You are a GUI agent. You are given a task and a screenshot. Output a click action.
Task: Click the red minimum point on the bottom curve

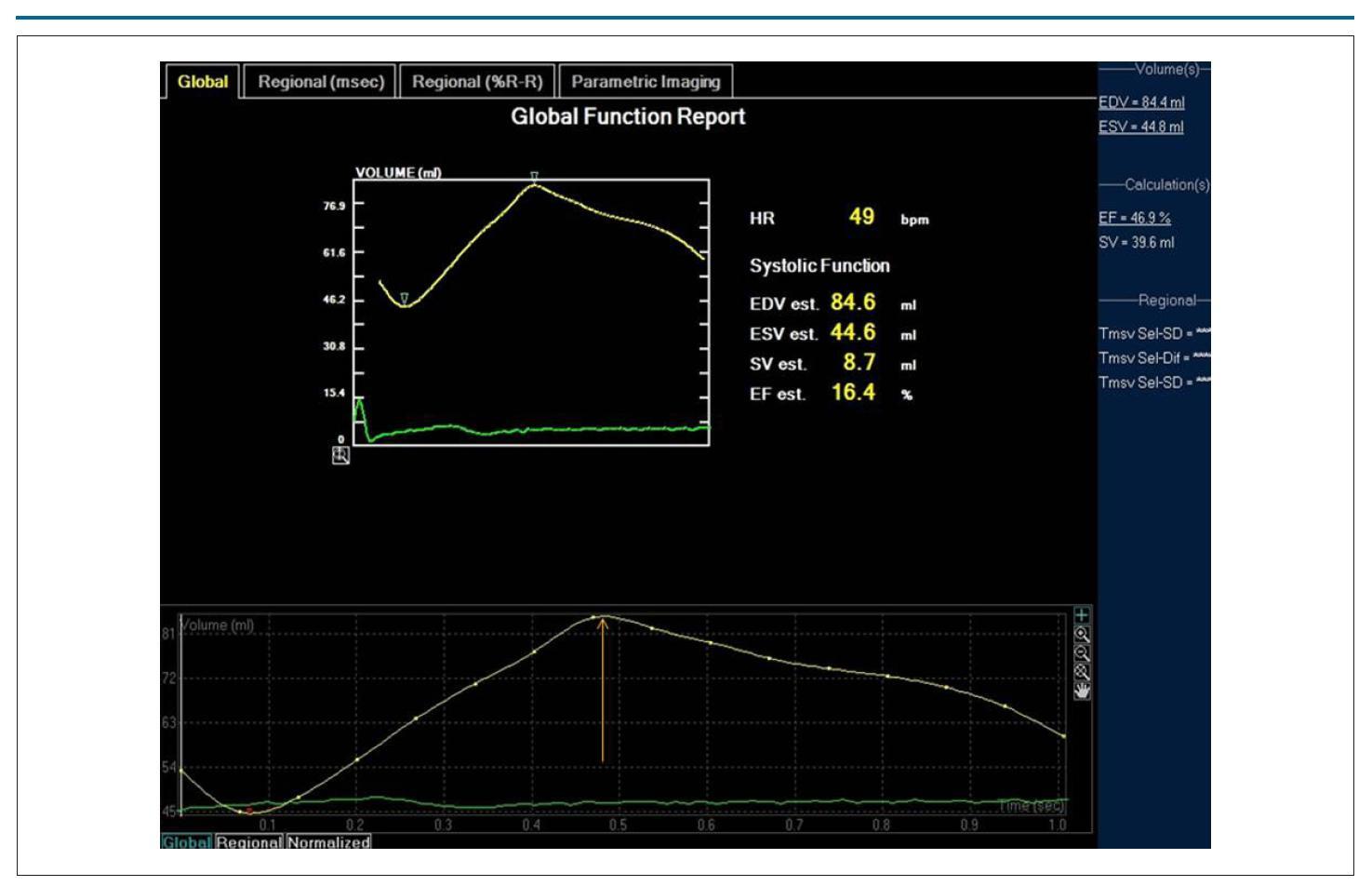(248, 812)
